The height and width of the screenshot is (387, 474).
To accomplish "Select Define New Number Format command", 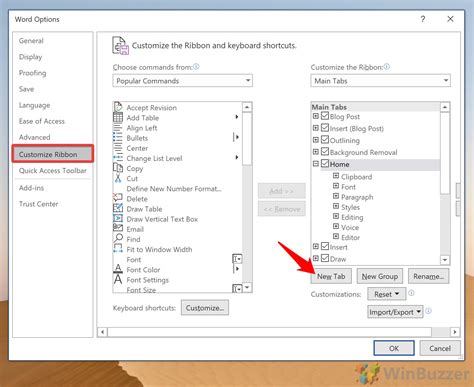I will coord(174,189).
